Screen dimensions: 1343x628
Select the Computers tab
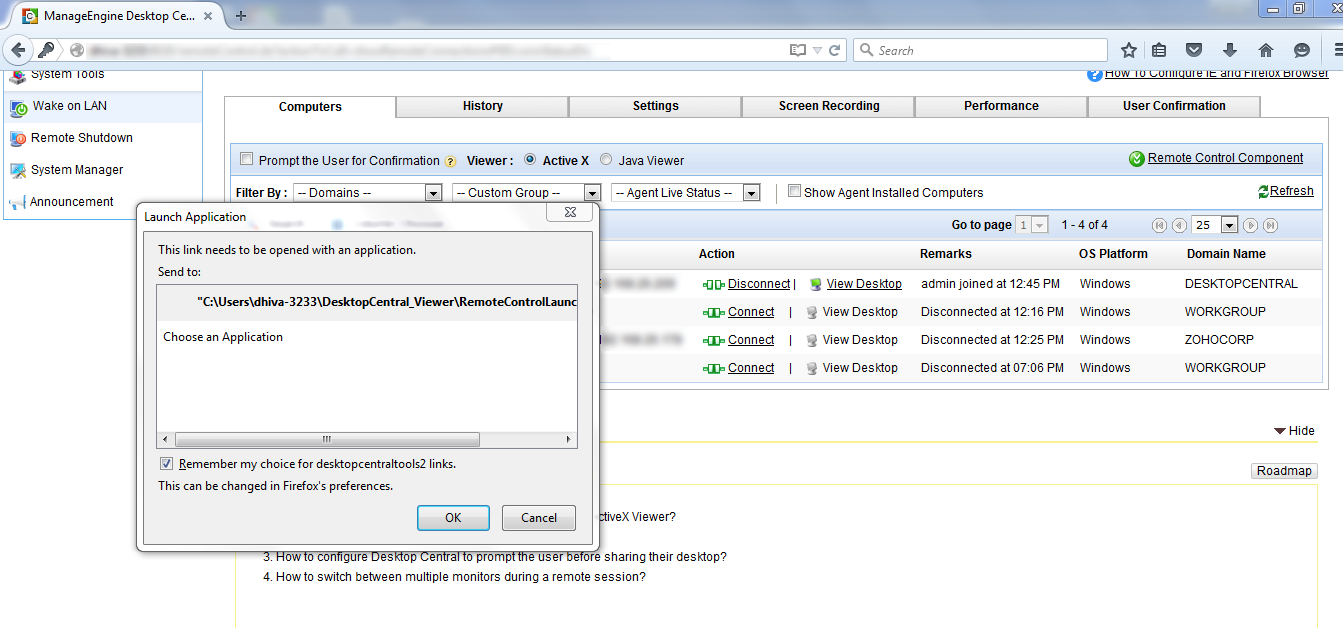click(x=310, y=107)
